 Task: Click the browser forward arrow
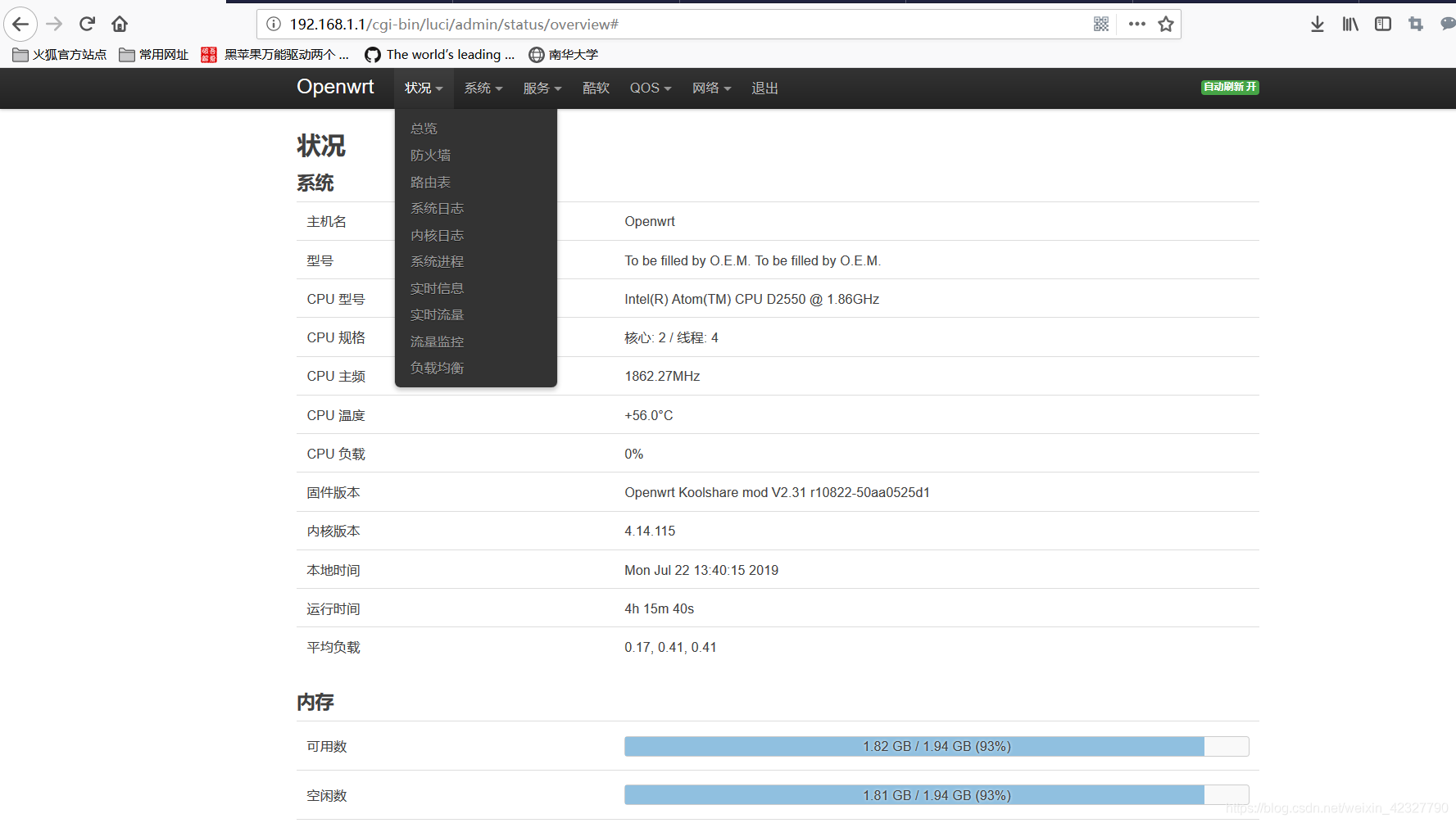[54, 24]
